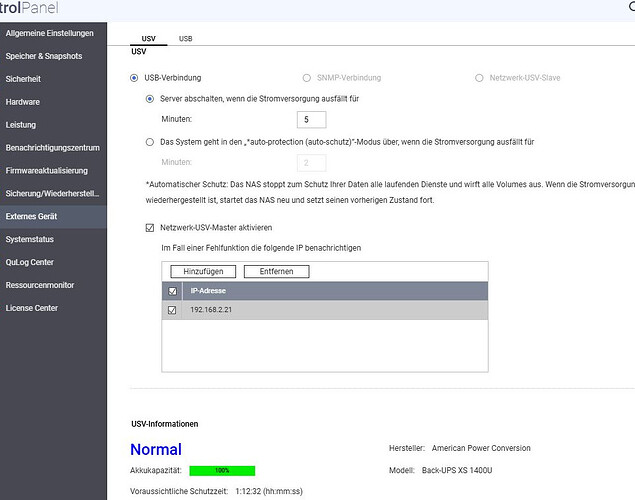Open the QuLog Center entry
The width and height of the screenshot is (635, 500).
point(30,262)
